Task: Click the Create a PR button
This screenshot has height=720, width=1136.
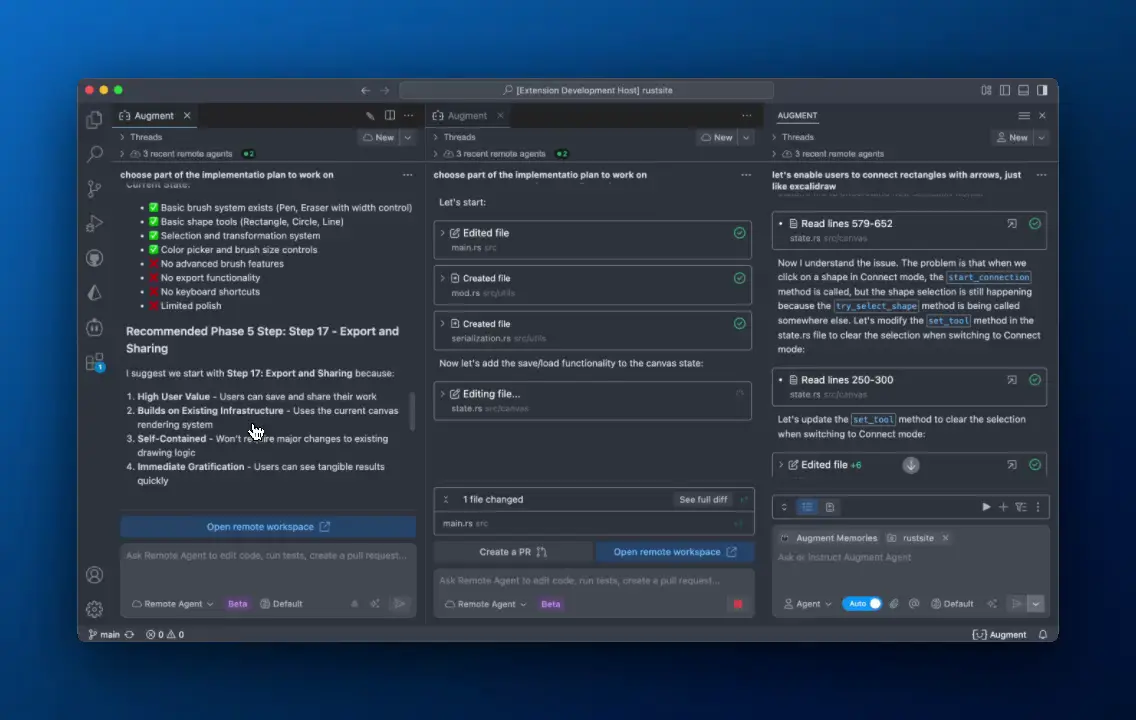Action: tap(512, 552)
